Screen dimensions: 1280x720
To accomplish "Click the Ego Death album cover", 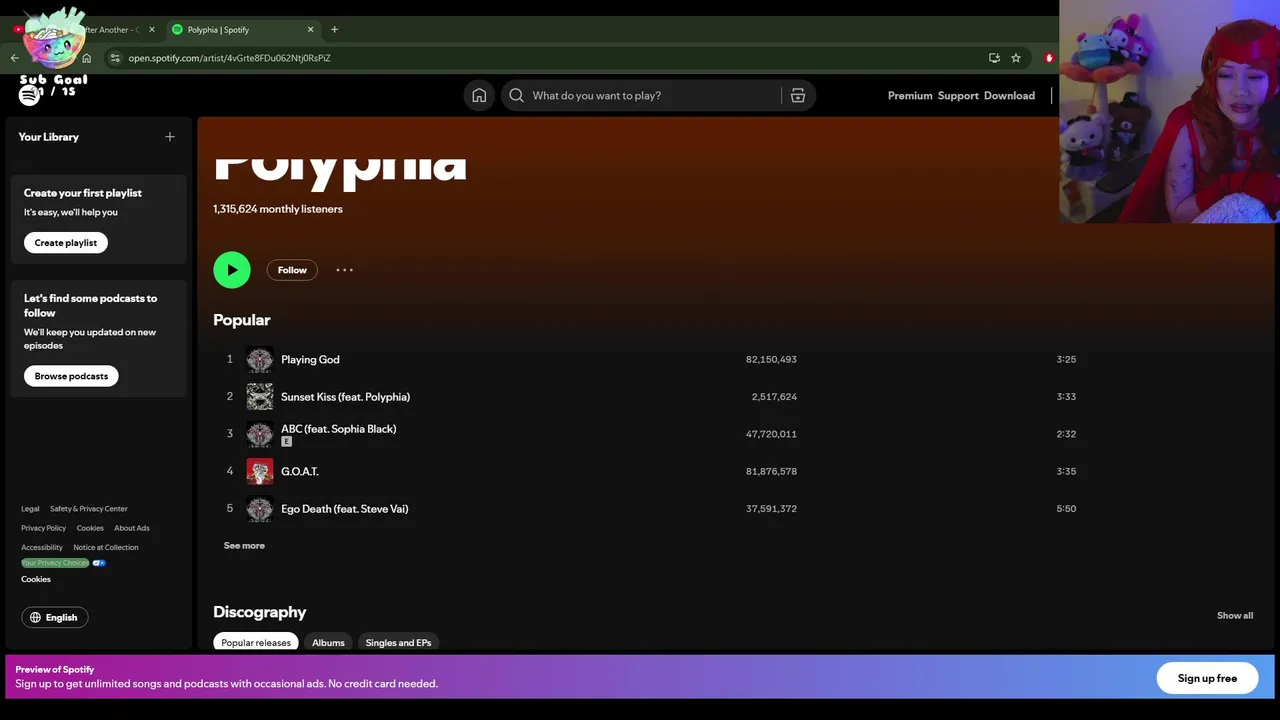I will click(260, 509).
